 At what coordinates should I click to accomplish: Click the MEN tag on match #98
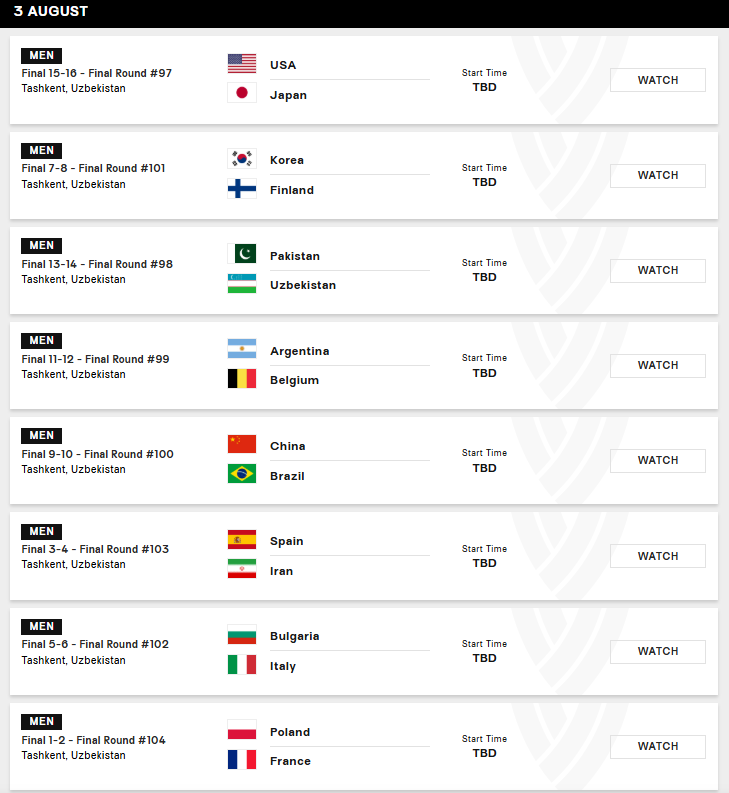click(41, 245)
